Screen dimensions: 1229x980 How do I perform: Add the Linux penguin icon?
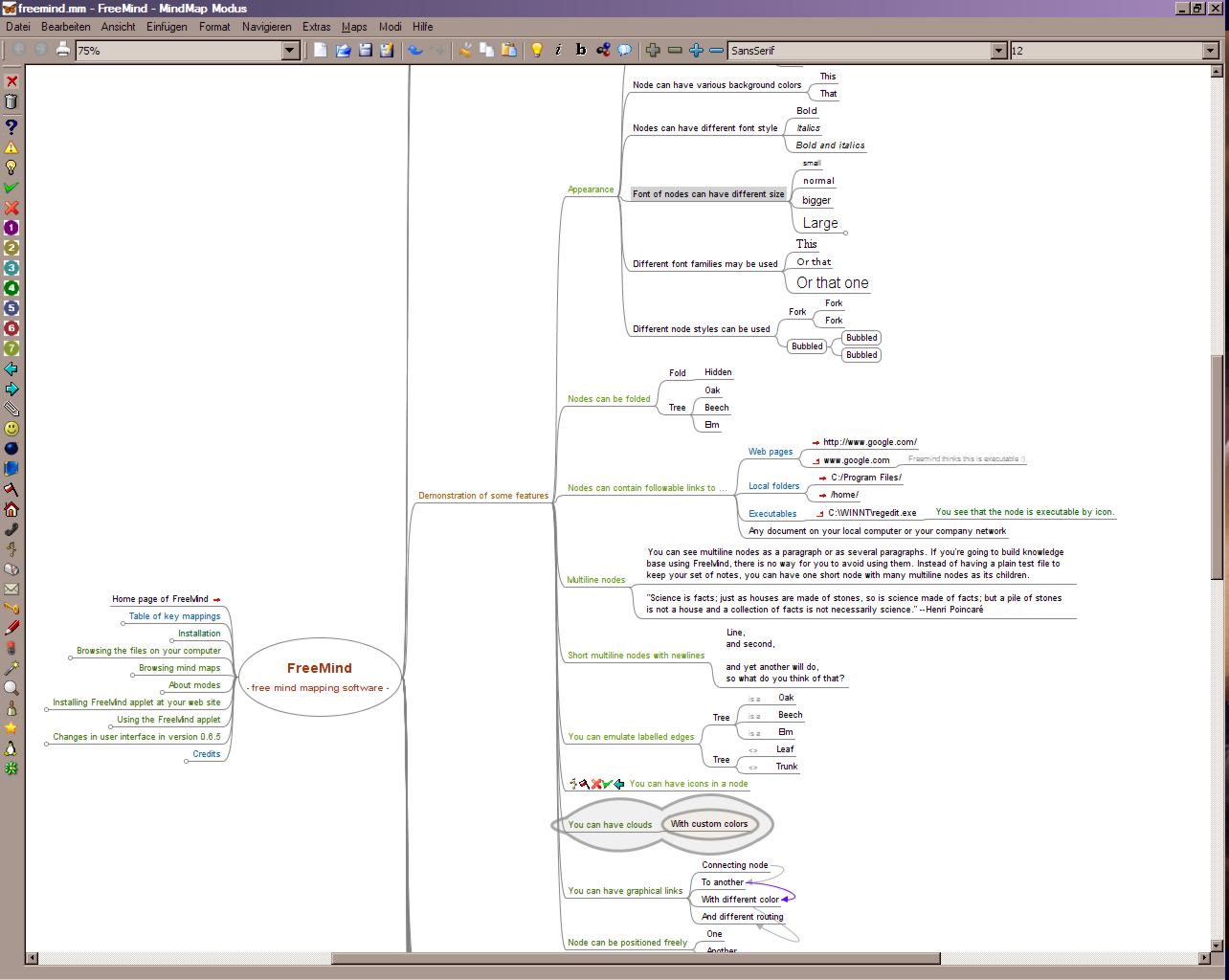[x=11, y=748]
